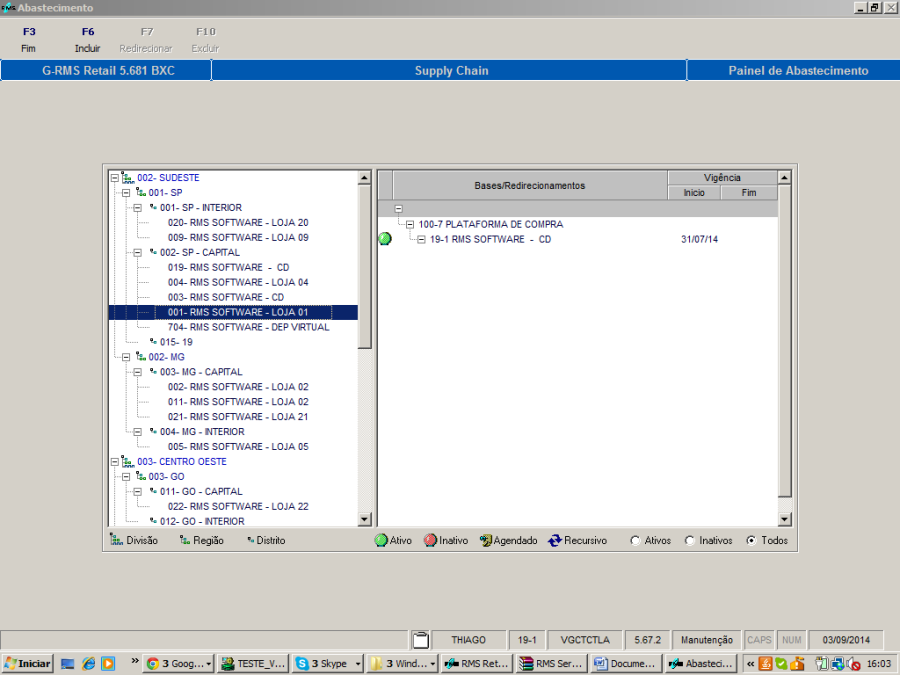Open the Iniciar start button

28,663
